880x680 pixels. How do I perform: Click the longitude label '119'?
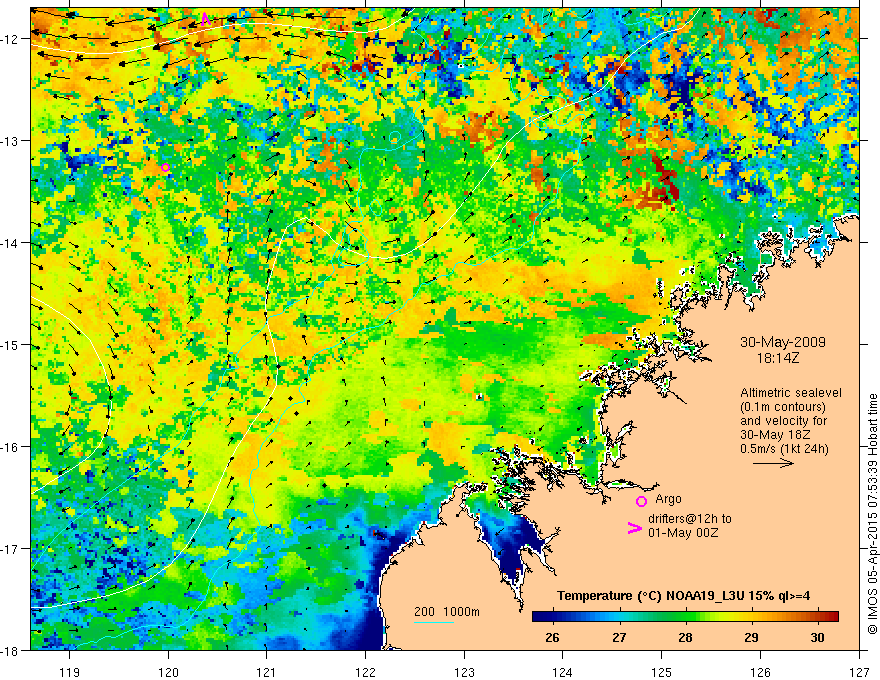pos(70,672)
